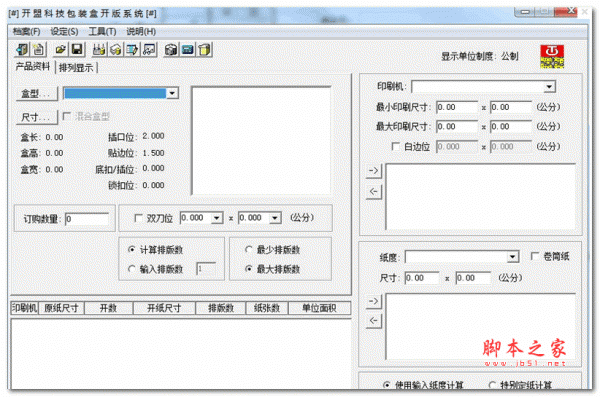
Task: Click the 排版数 column header
Action: pos(221,308)
